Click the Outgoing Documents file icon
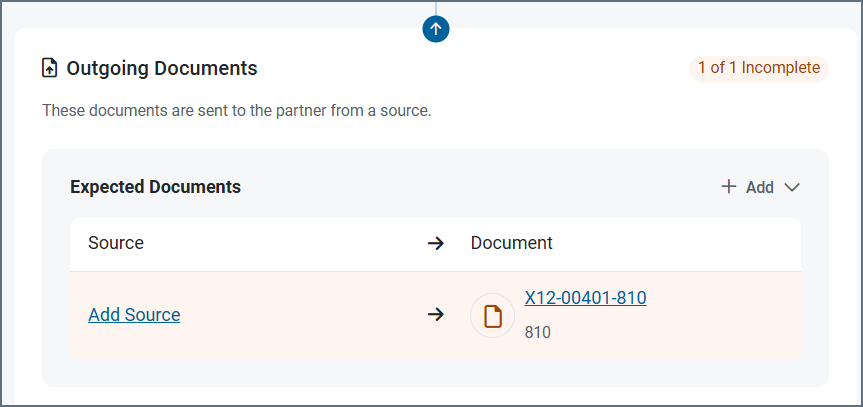The width and height of the screenshot is (863, 407). pyautogui.click(x=49, y=69)
